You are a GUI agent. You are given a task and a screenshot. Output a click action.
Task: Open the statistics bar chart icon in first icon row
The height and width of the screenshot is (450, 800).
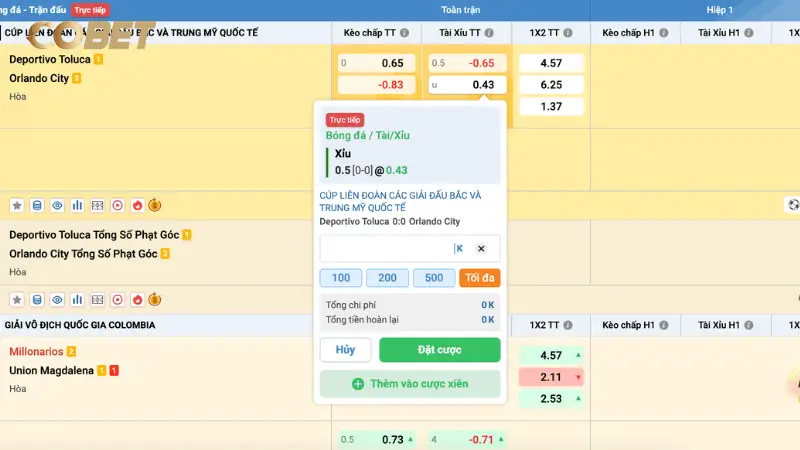point(77,205)
